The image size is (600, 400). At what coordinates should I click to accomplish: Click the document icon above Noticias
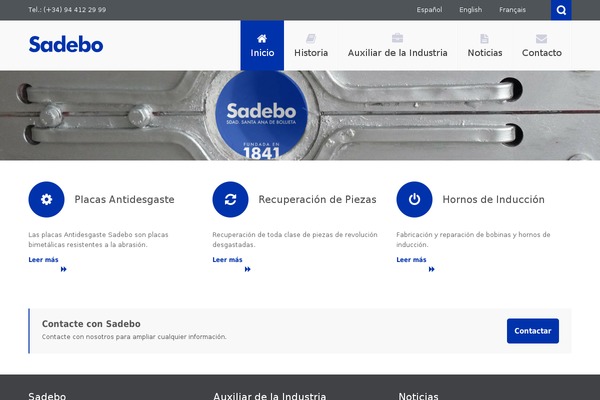point(484,39)
